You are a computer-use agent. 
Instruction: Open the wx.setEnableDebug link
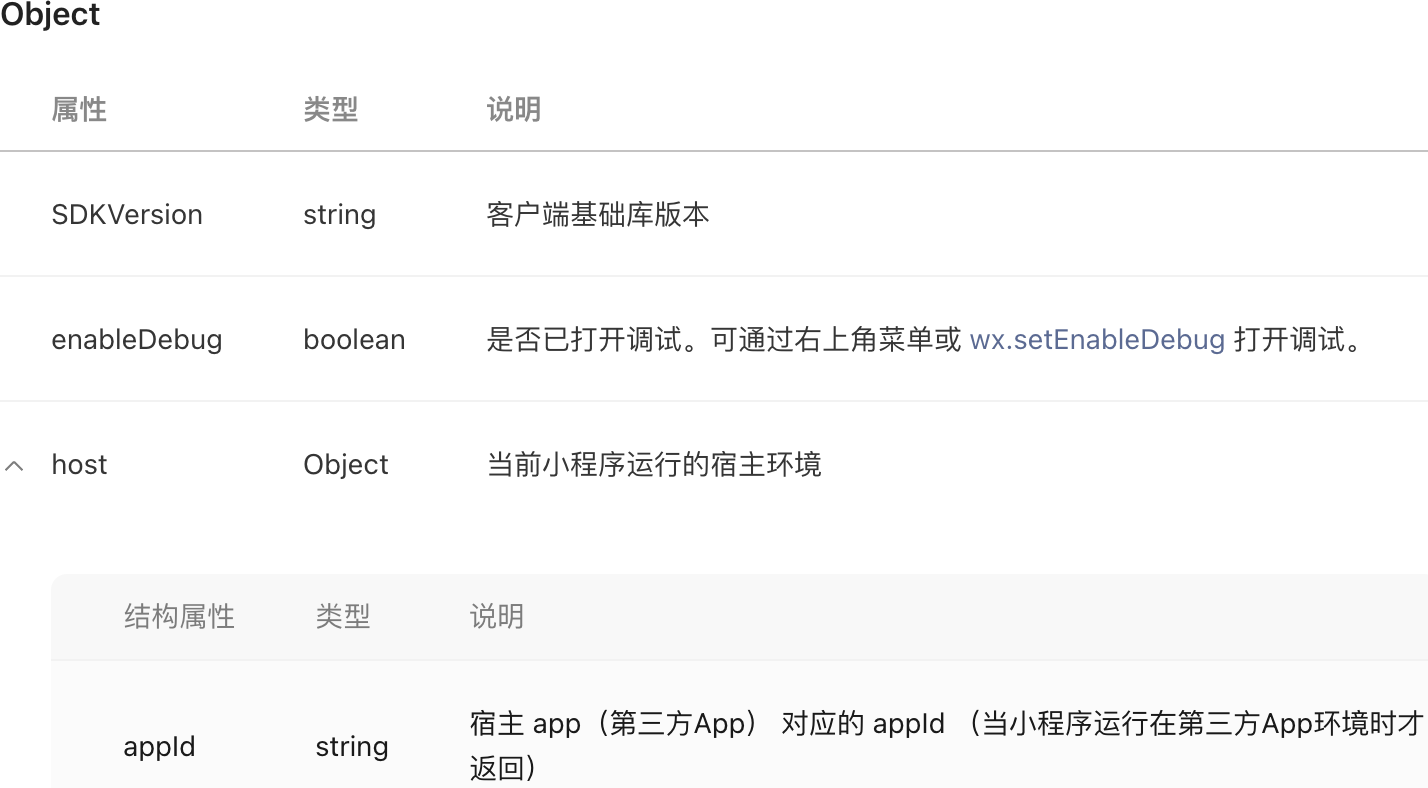pos(1097,339)
